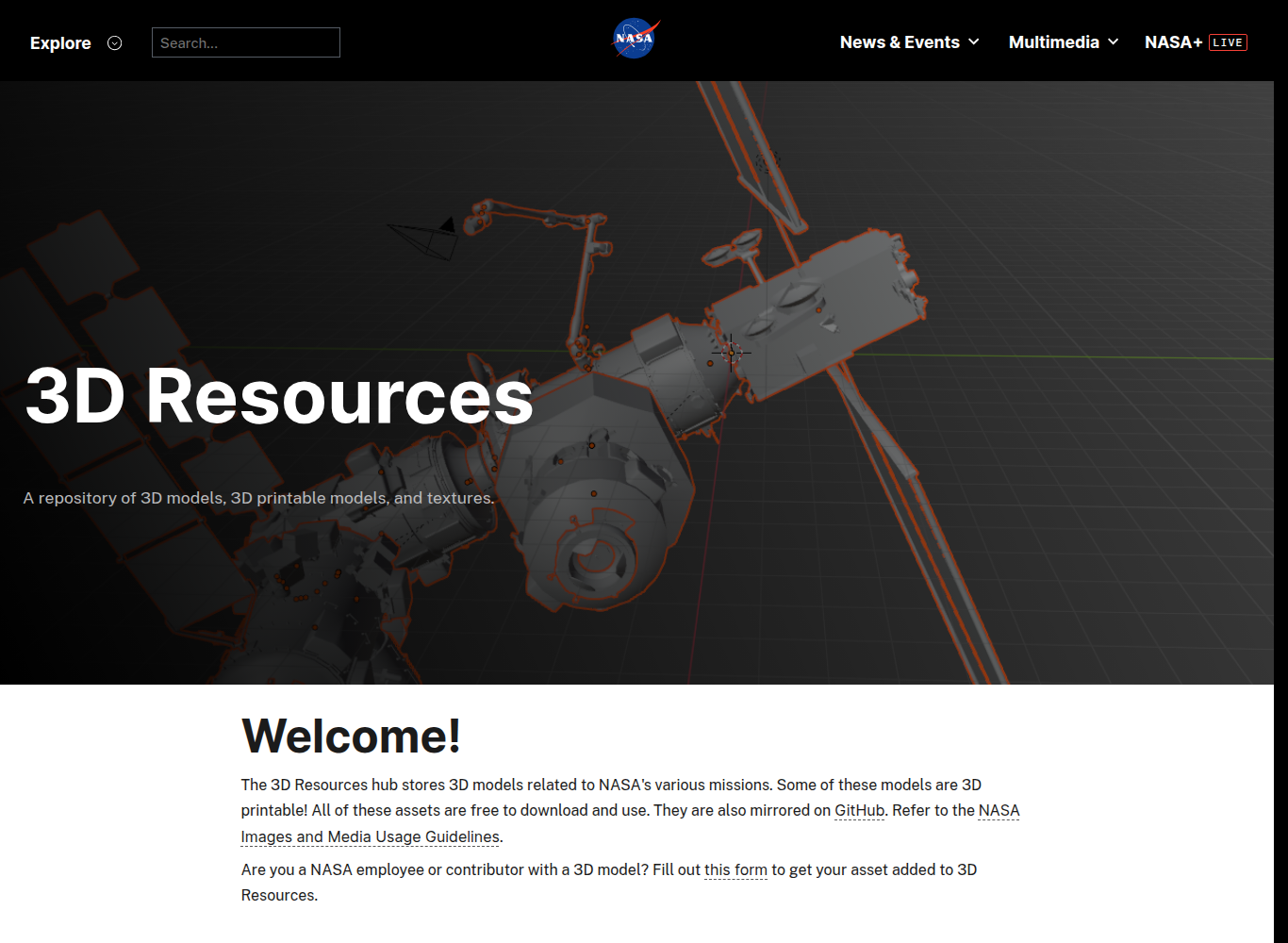Open 'this form' submission link
The image size is (1288, 943).
735,869
